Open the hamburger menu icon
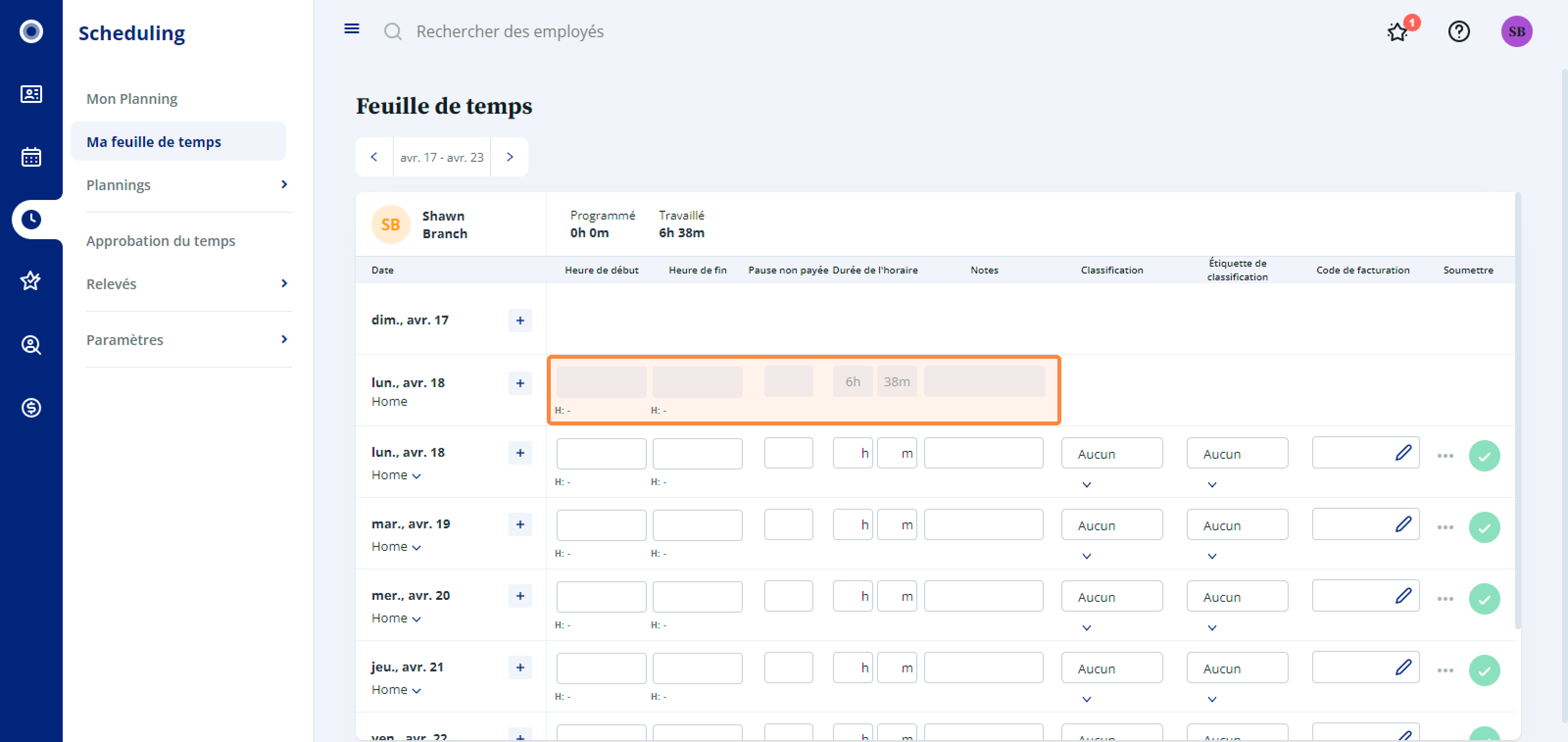 click(351, 29)
